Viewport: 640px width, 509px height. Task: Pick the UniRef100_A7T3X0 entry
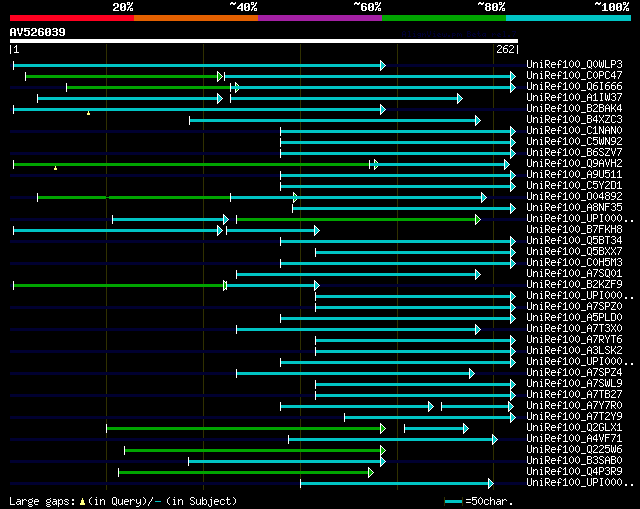click(x=574, y=329)
